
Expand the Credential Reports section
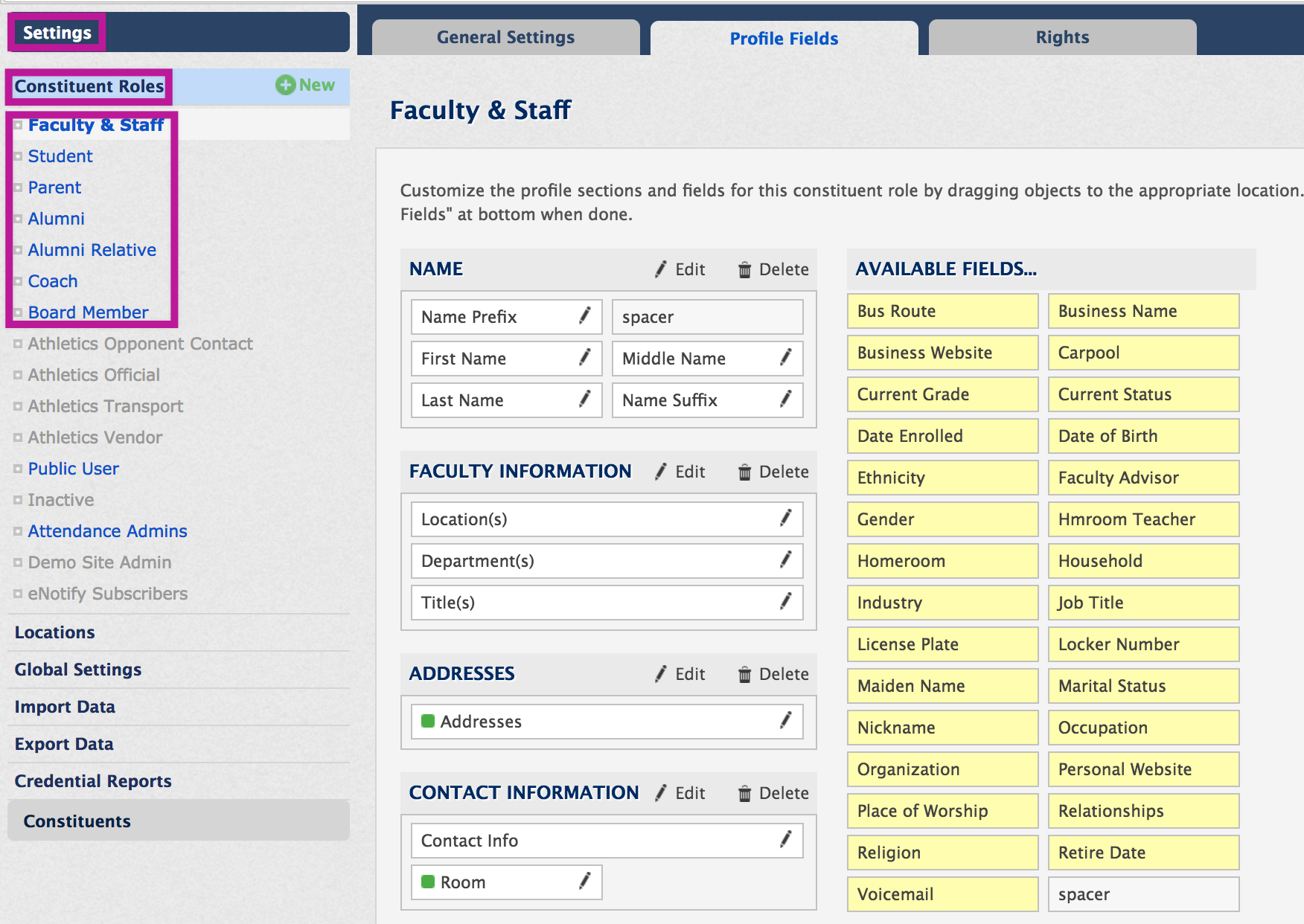tap(92, 781)
